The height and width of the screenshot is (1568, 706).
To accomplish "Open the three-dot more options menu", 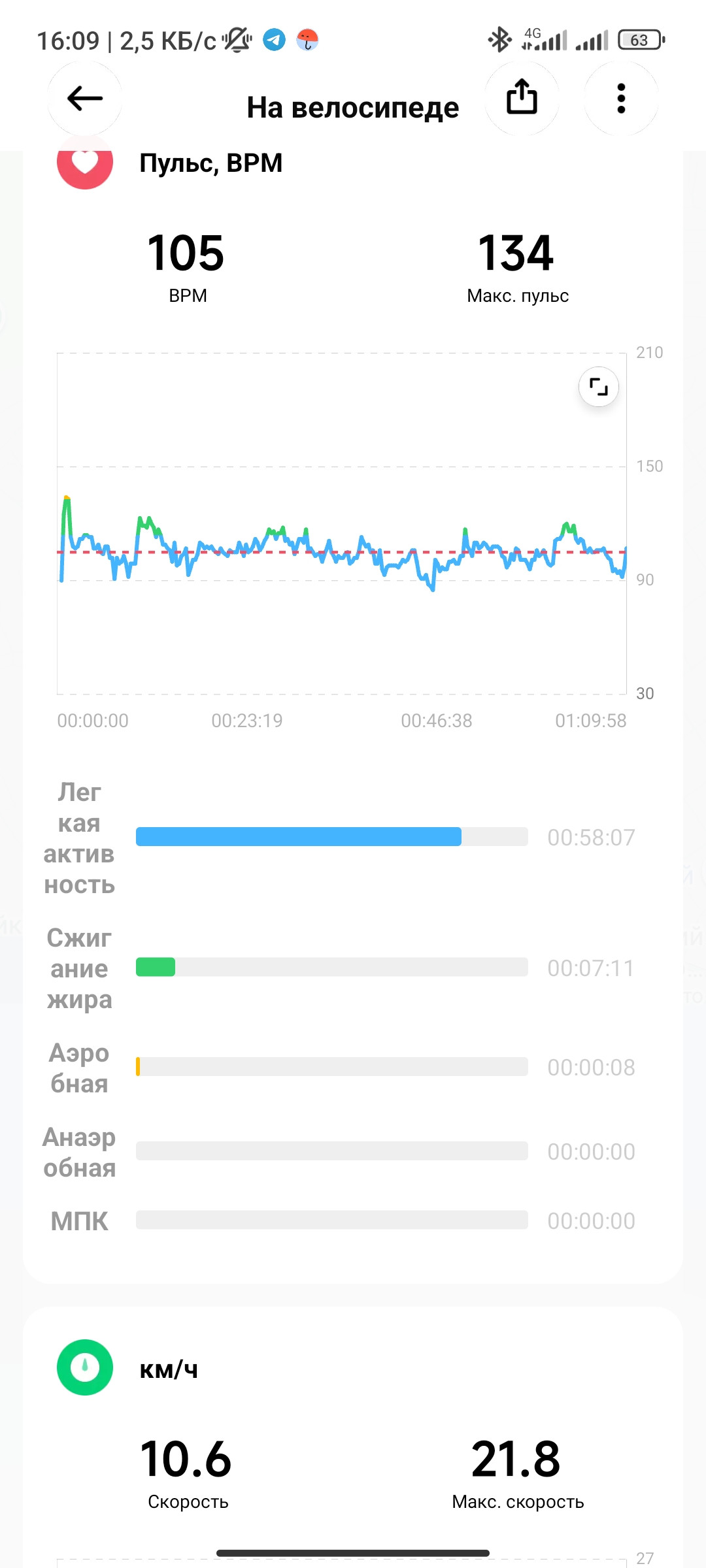I will pyautogui.click(x=621, y=99).
